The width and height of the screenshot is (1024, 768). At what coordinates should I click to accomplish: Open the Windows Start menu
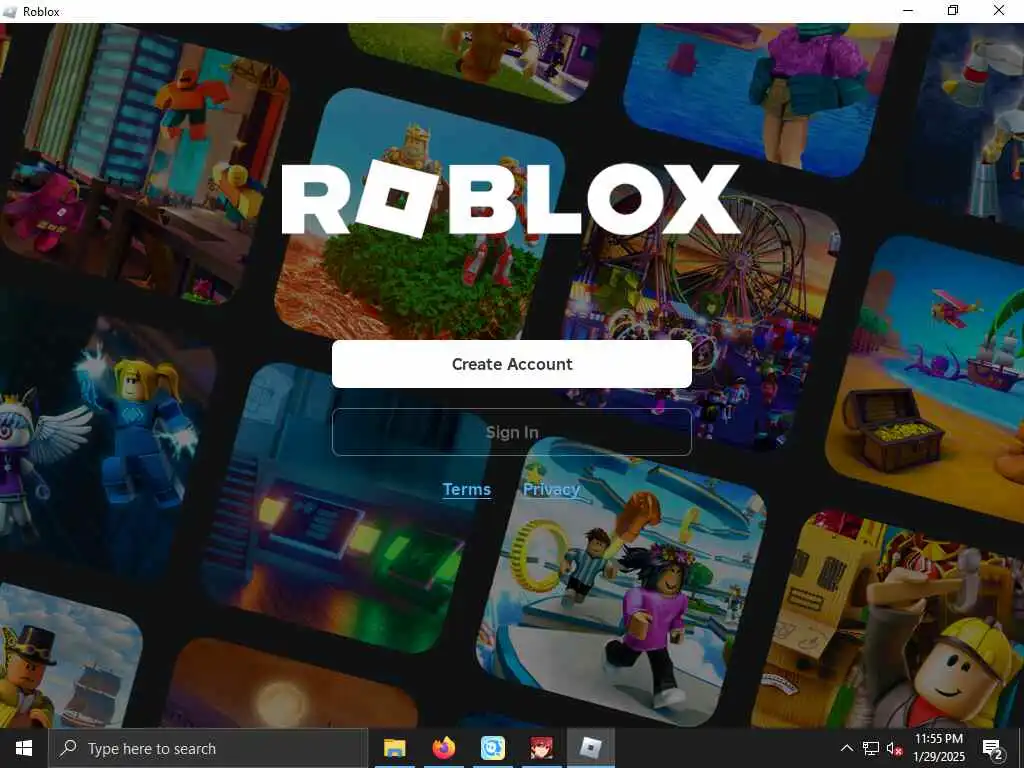pyautogui.click(x=24, y=748)
